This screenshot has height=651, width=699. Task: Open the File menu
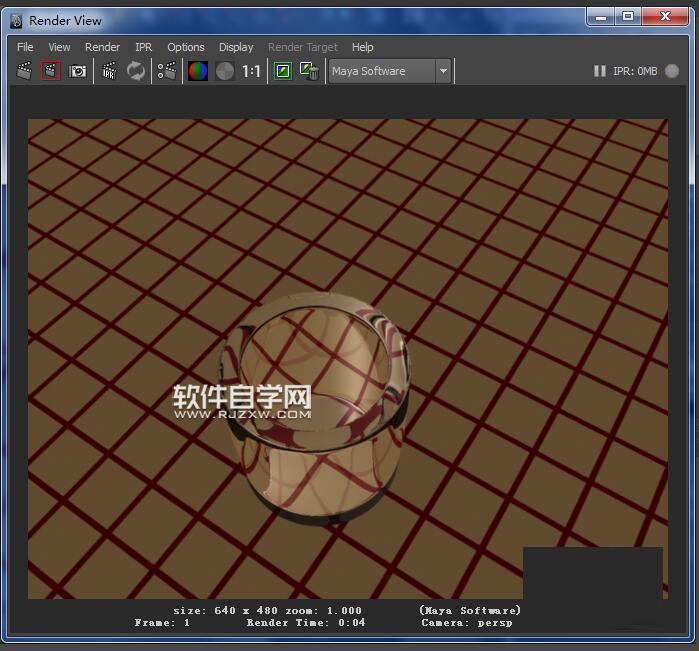(x=25, y=47)
